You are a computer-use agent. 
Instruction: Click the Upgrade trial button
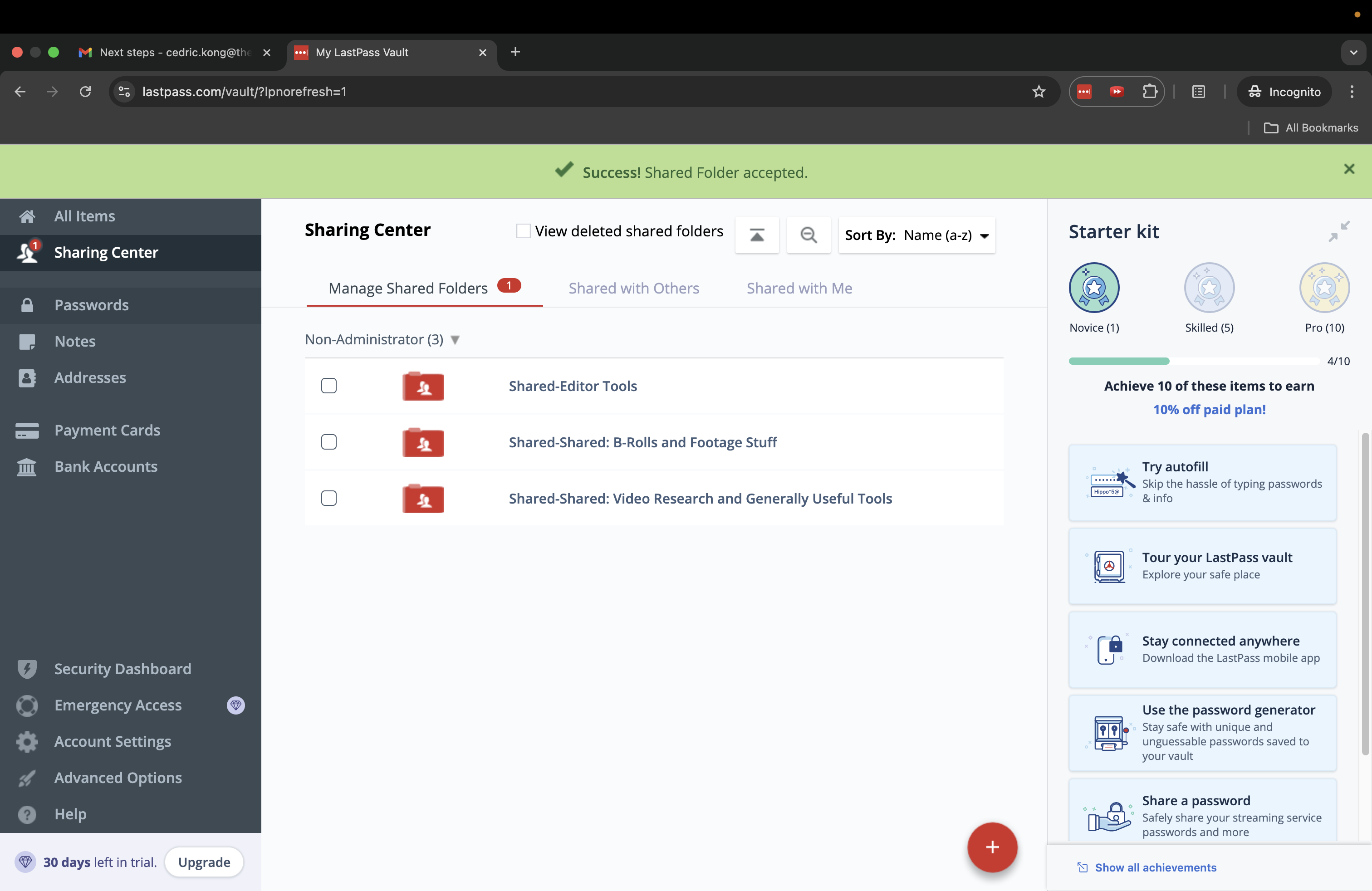pos(204,862)
